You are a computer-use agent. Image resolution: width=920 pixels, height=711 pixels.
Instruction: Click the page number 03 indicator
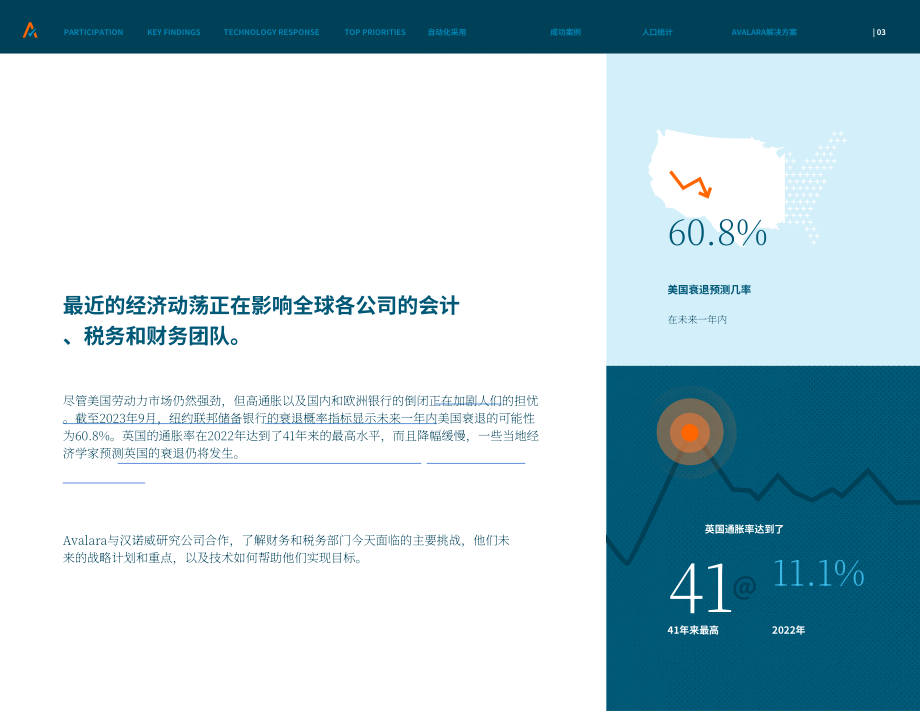pos(879,32)
